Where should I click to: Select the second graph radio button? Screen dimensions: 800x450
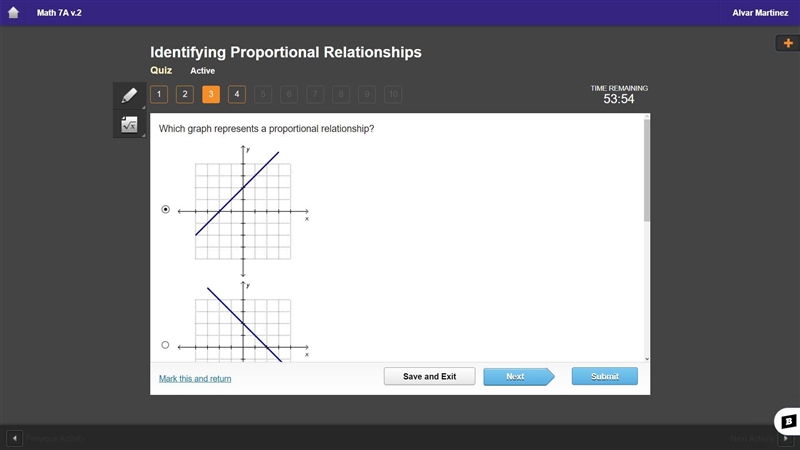click(165, 345)
